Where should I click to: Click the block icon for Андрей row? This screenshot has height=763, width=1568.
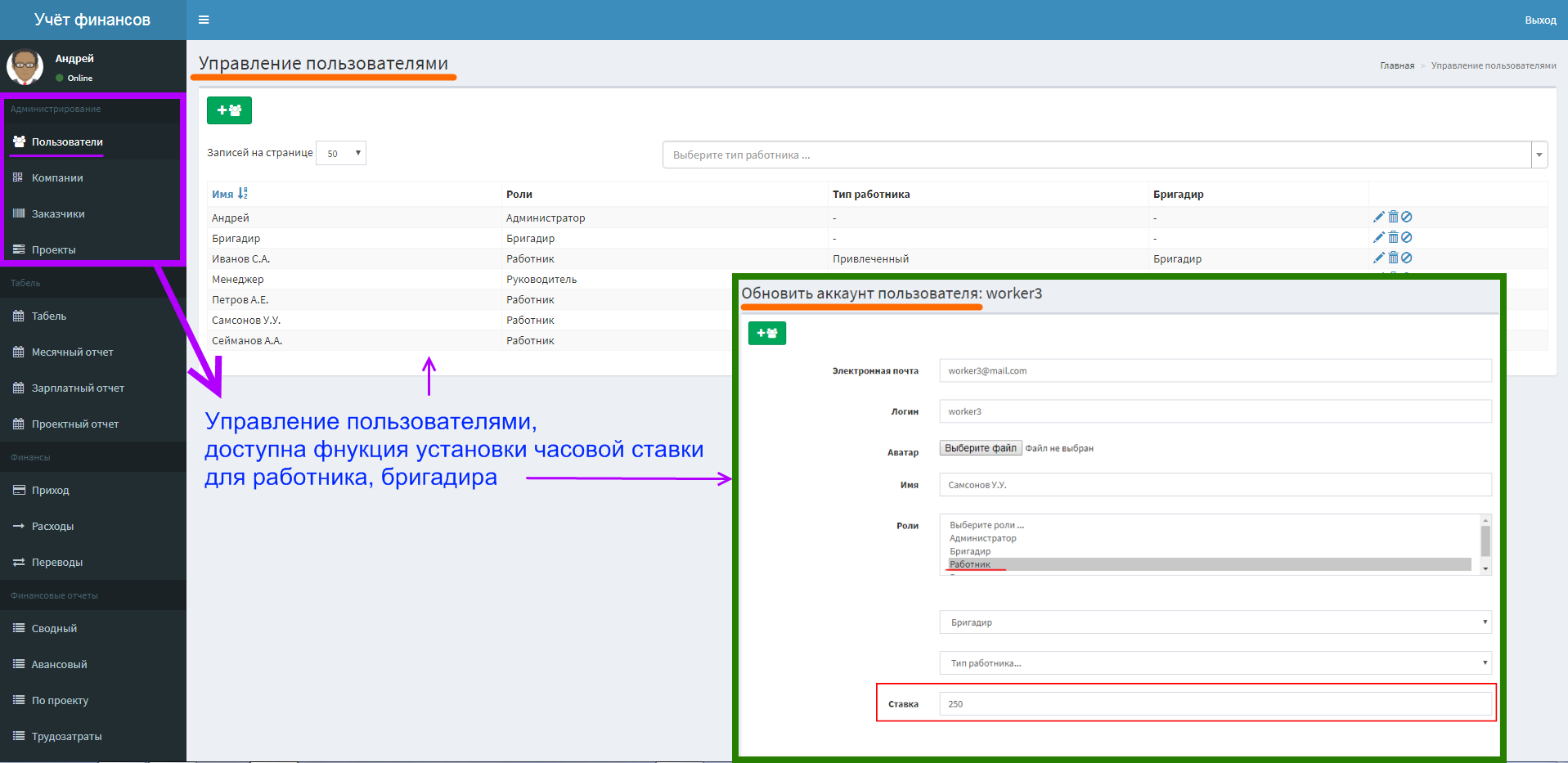point(1407,217)
